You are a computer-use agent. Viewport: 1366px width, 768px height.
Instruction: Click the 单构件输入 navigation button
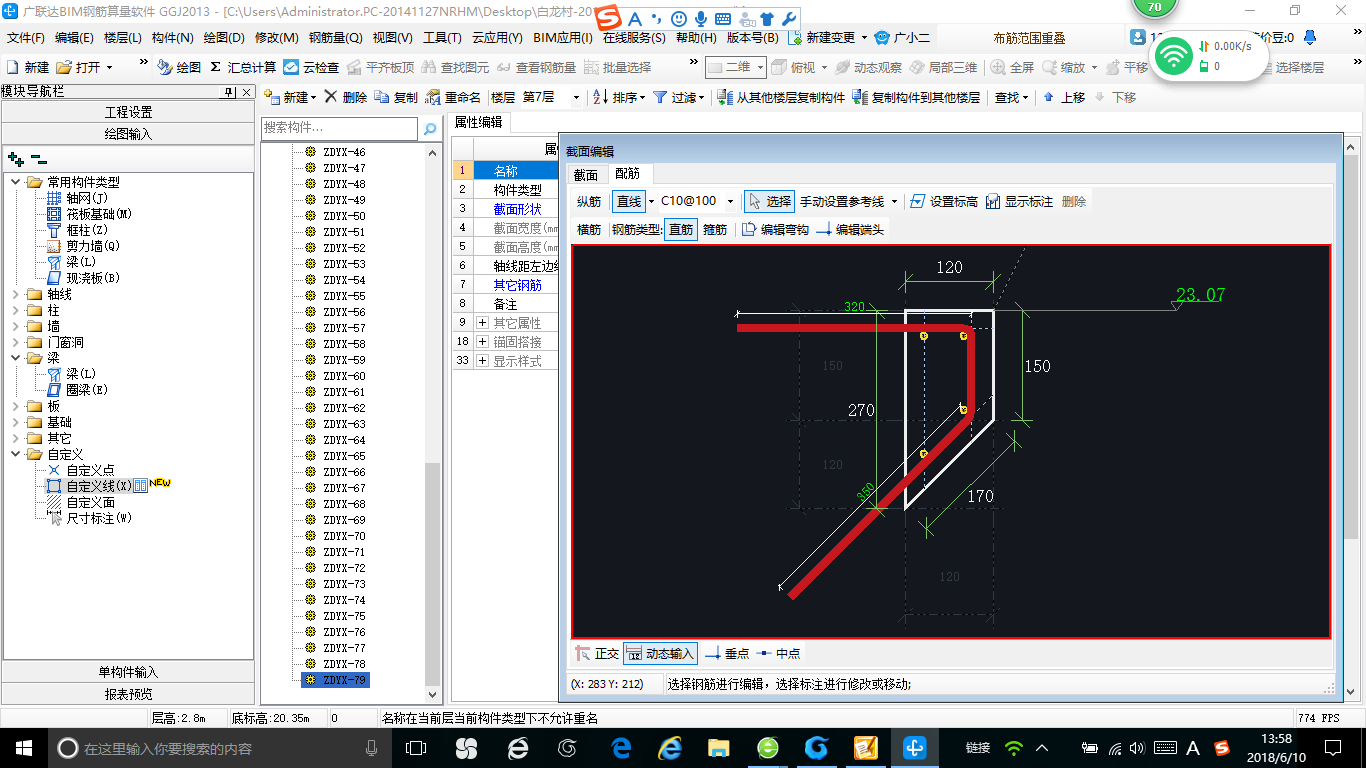tap(128, 672)
